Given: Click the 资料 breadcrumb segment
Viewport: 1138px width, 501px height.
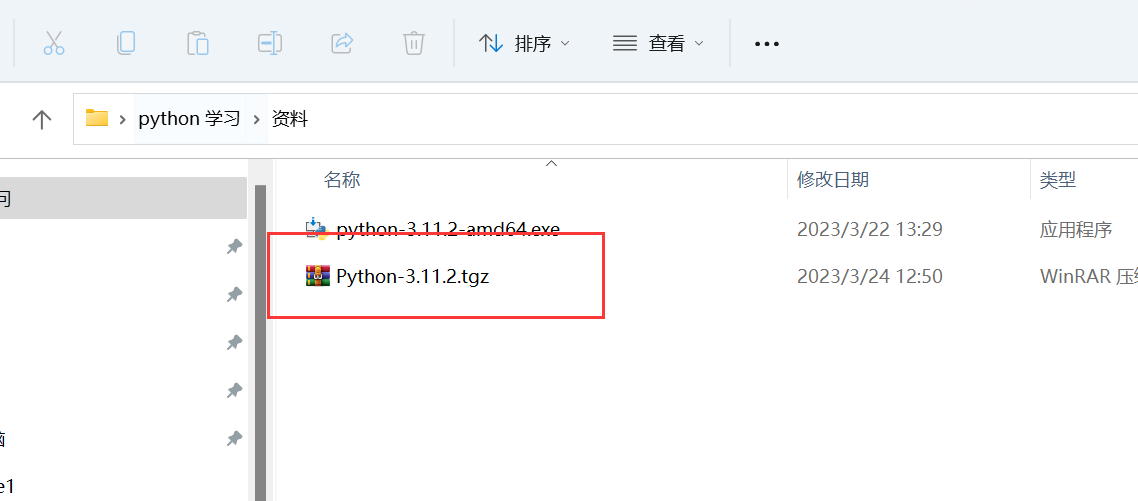Looking at the screenshot, I should [x=290, y=119].
